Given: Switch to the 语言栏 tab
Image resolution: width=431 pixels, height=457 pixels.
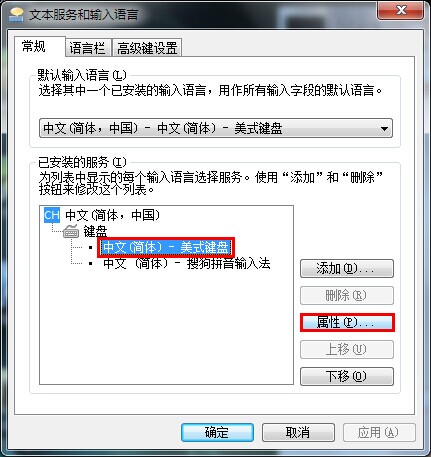Looking at the screenshot, I should 88,48.
